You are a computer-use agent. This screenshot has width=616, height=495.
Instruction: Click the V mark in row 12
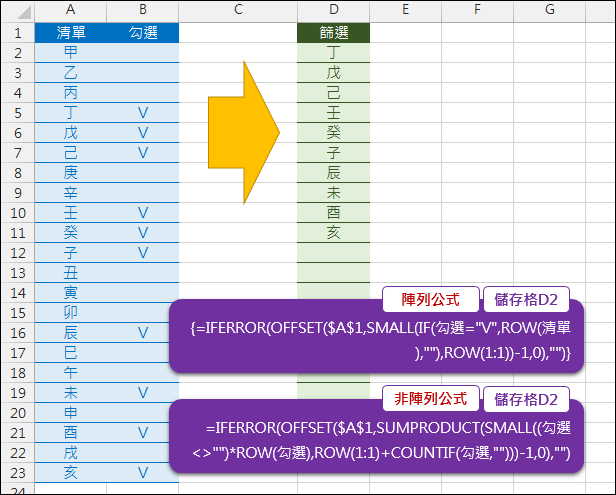point(143,253)
